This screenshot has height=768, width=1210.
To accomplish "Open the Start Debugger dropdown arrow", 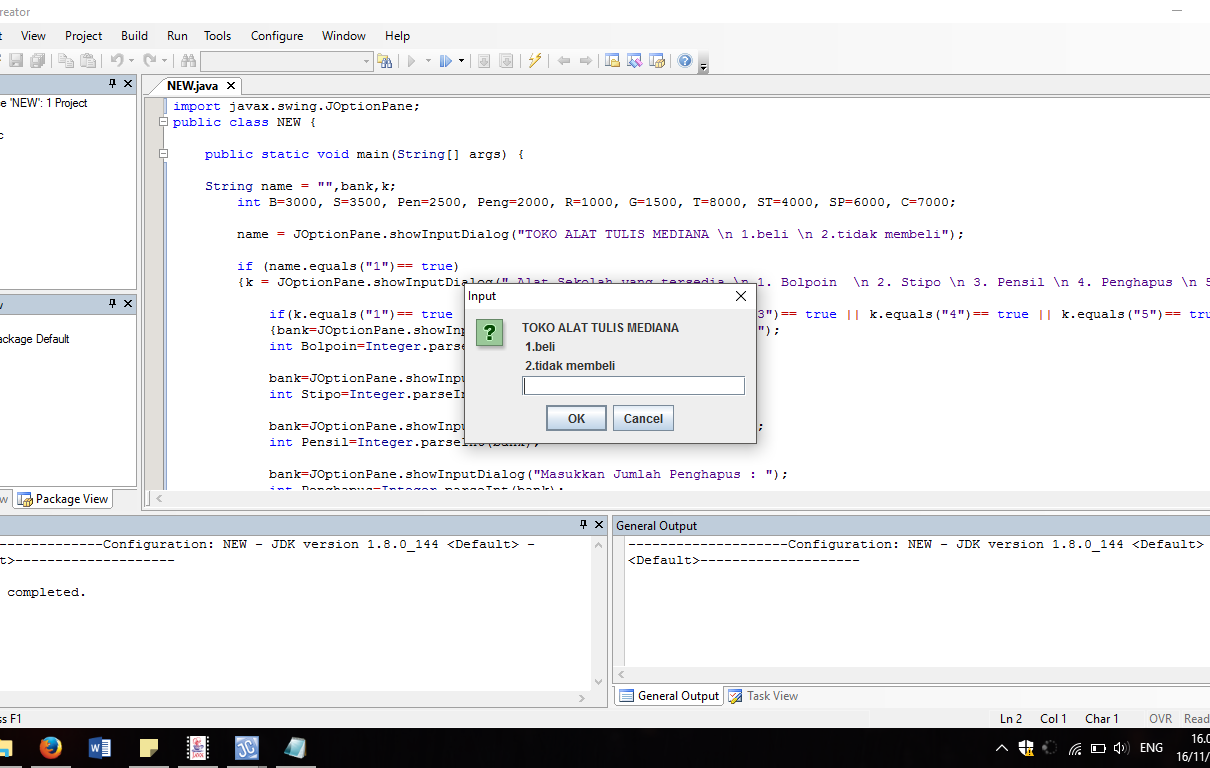I will point(461,61).
